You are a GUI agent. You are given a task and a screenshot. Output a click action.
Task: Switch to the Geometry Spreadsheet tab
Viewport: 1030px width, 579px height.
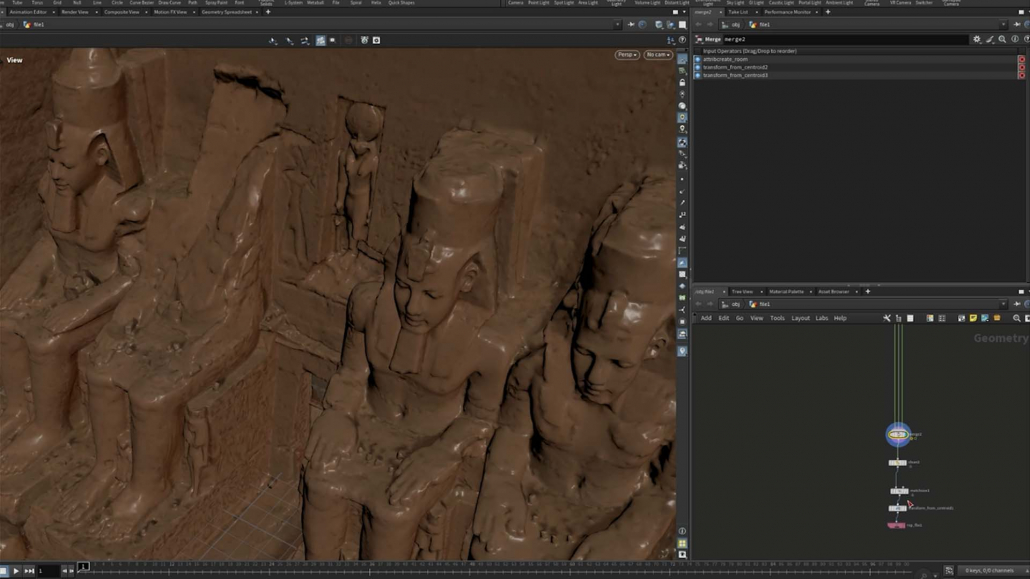[x=227, y=12]
